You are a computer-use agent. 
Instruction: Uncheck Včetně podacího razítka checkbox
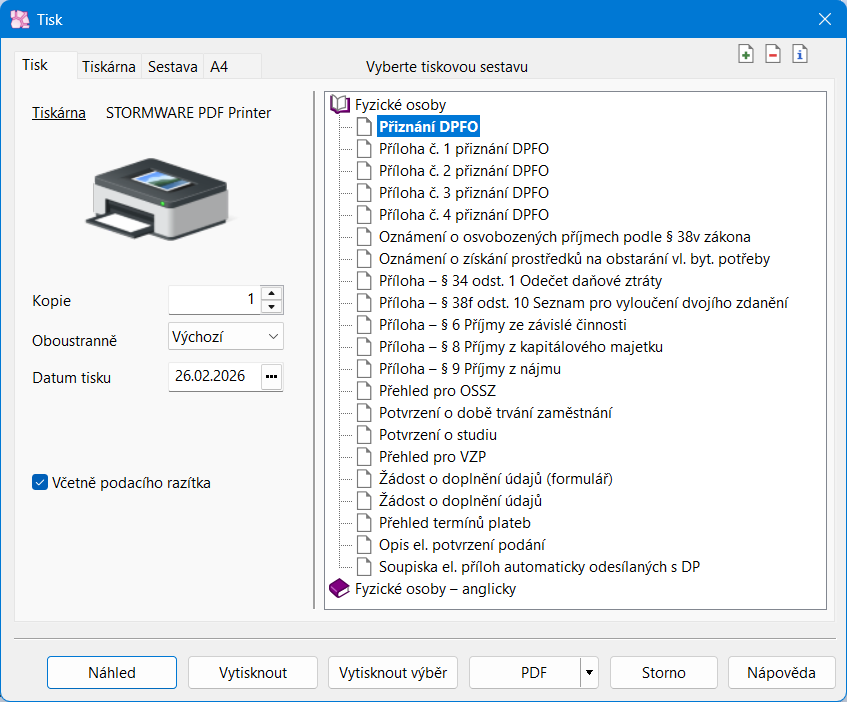[x=40, y=483]
